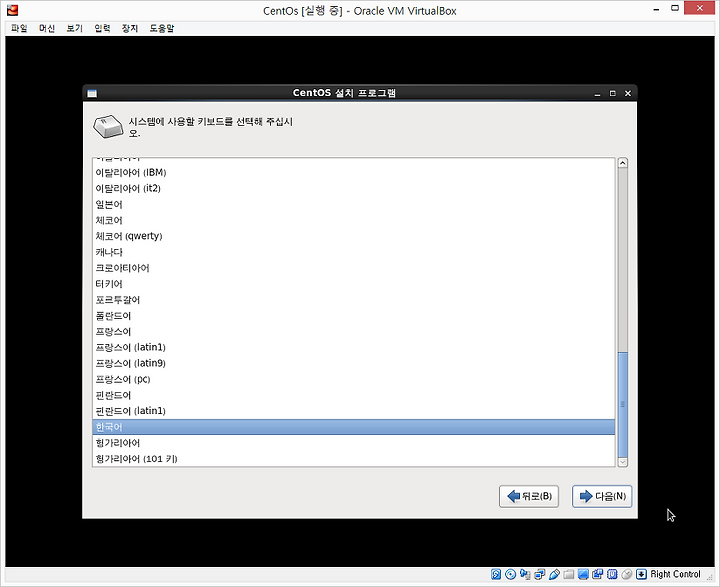
Task: Open the 파일 menu
Action: 19,28
